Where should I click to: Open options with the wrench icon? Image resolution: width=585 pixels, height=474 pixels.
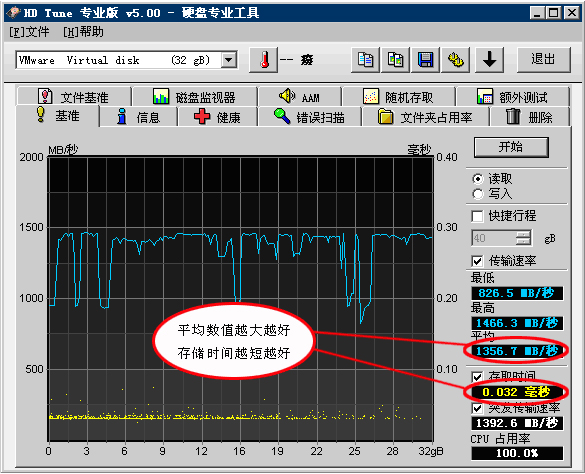point(456,60)
